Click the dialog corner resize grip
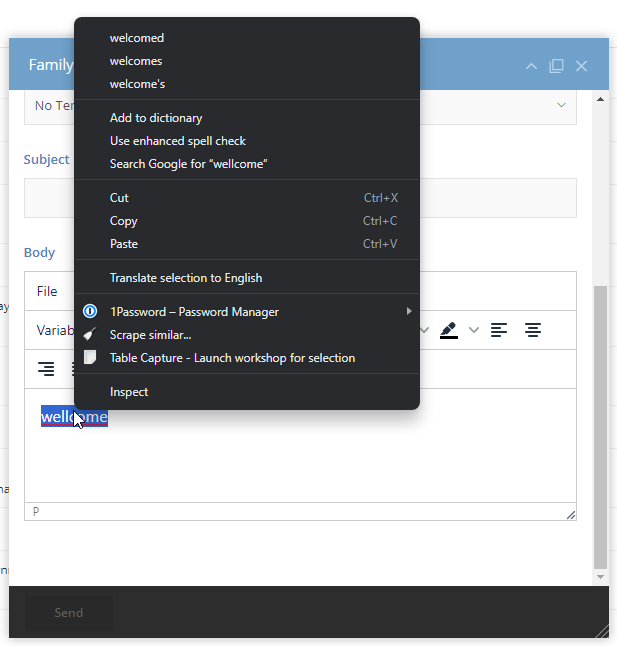617x646 pixels. pos(602,631)
